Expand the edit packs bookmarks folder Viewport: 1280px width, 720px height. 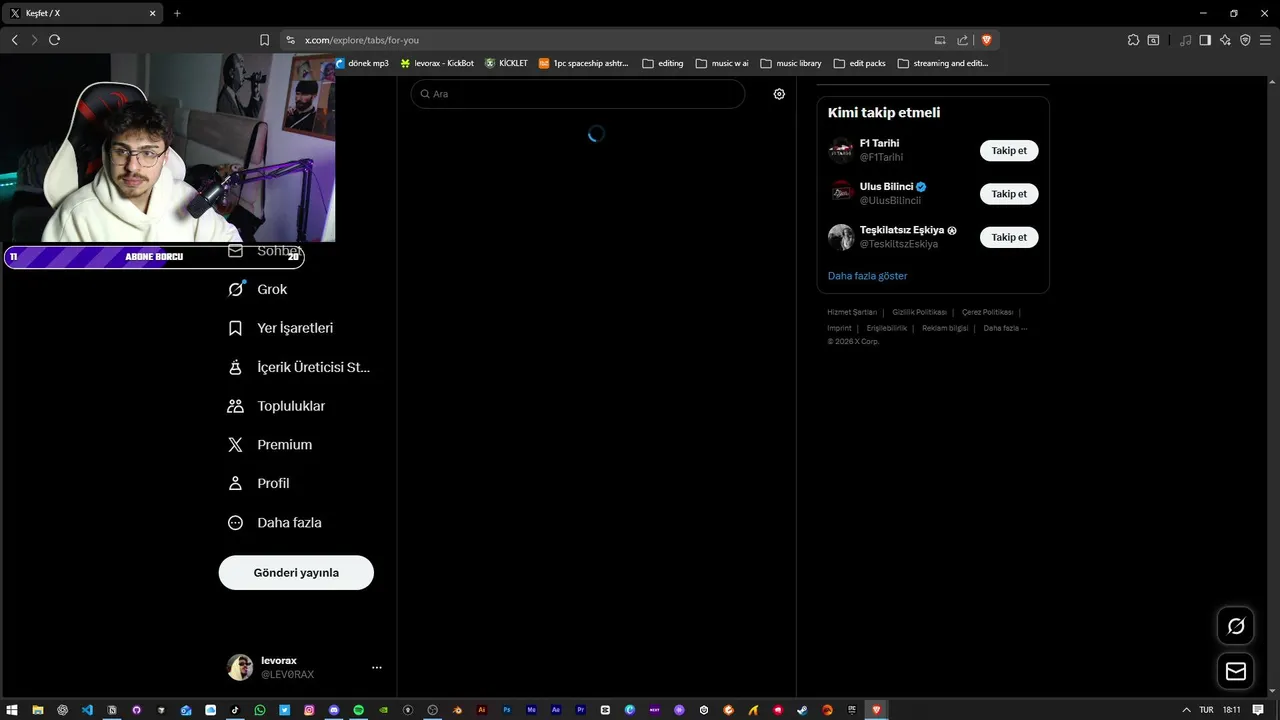click(860, 63)
